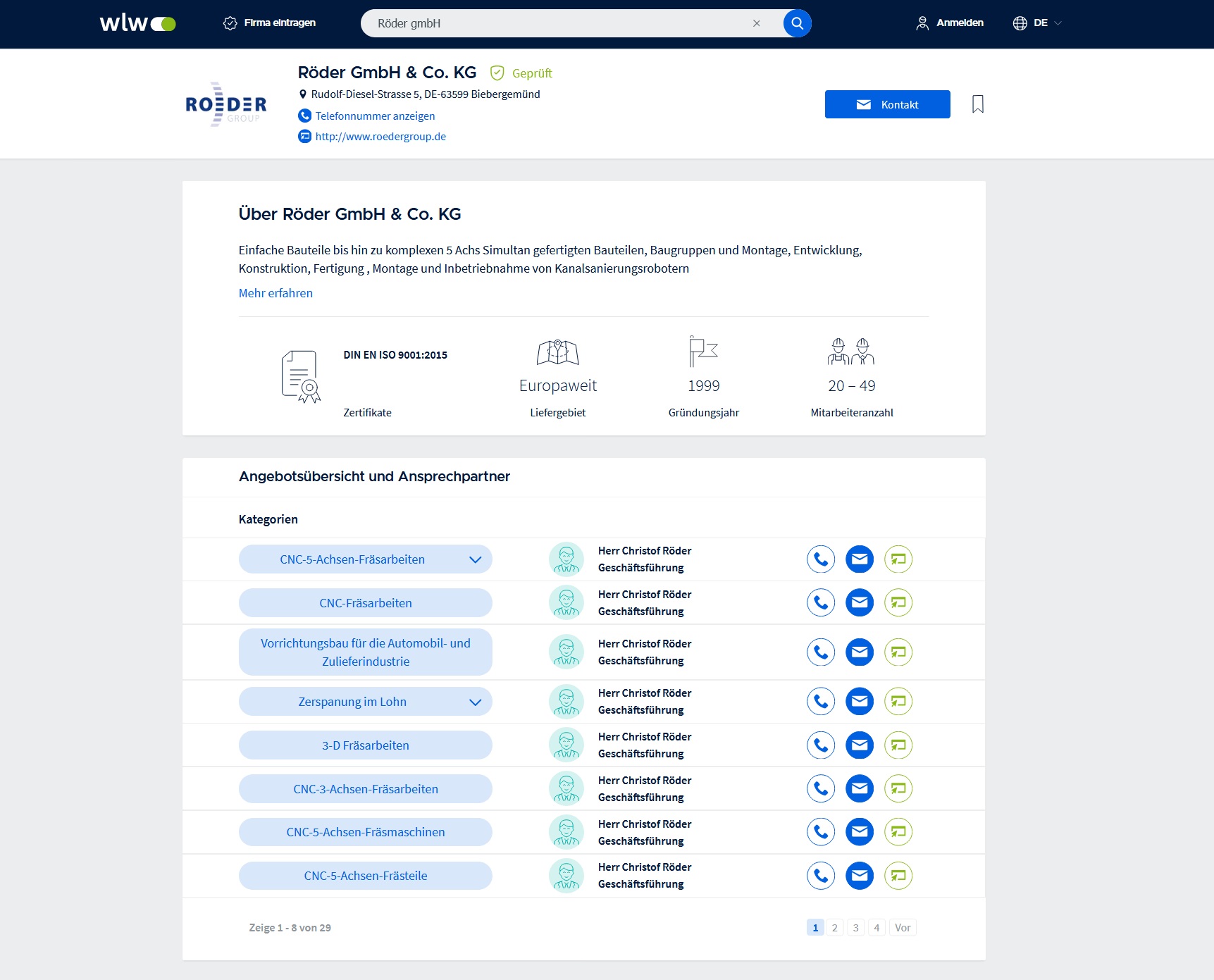Click green message icon in CNC-Fräsarbeiten row

[898, 602]
